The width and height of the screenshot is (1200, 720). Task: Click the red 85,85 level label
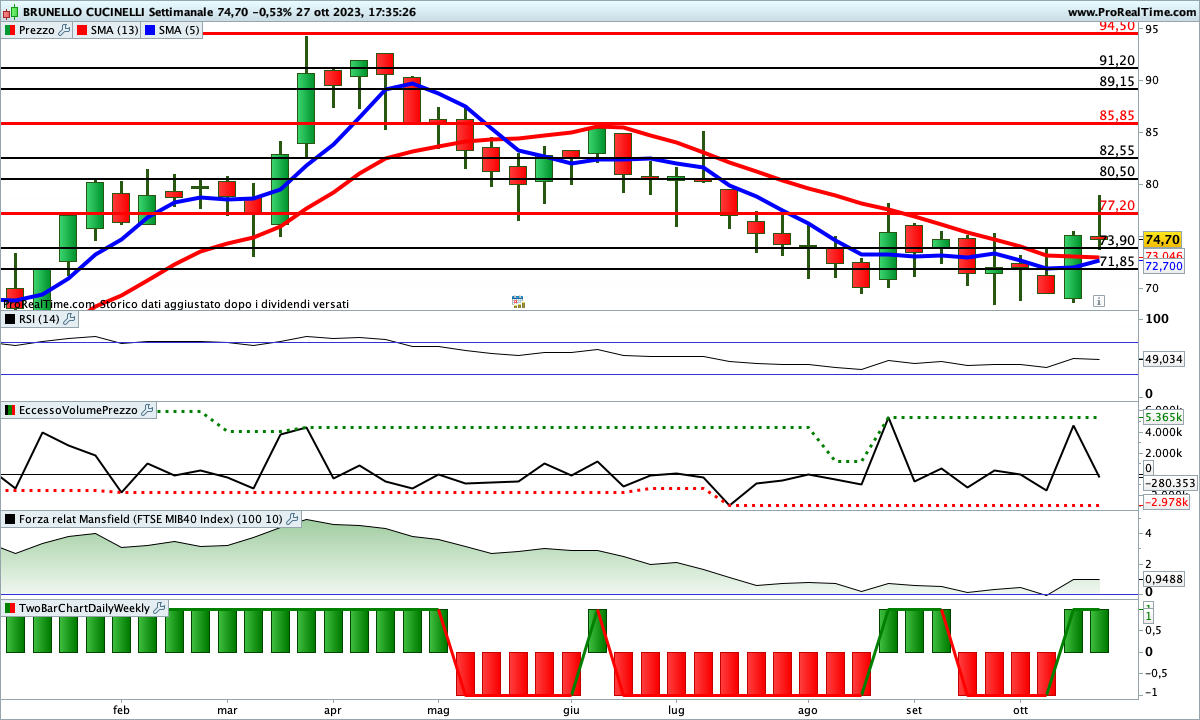tap(1117, 116)
